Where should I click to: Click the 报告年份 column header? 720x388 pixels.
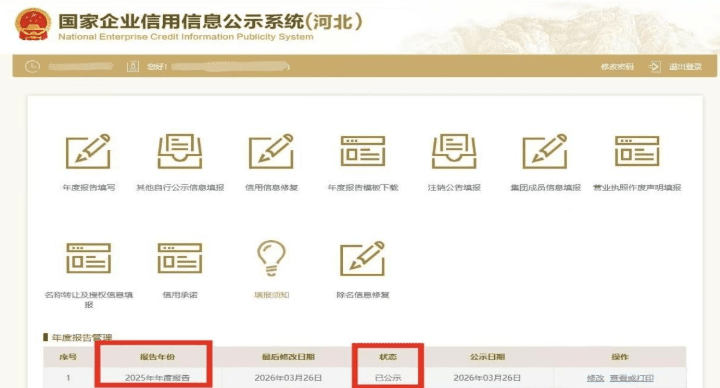click(157, 357)
